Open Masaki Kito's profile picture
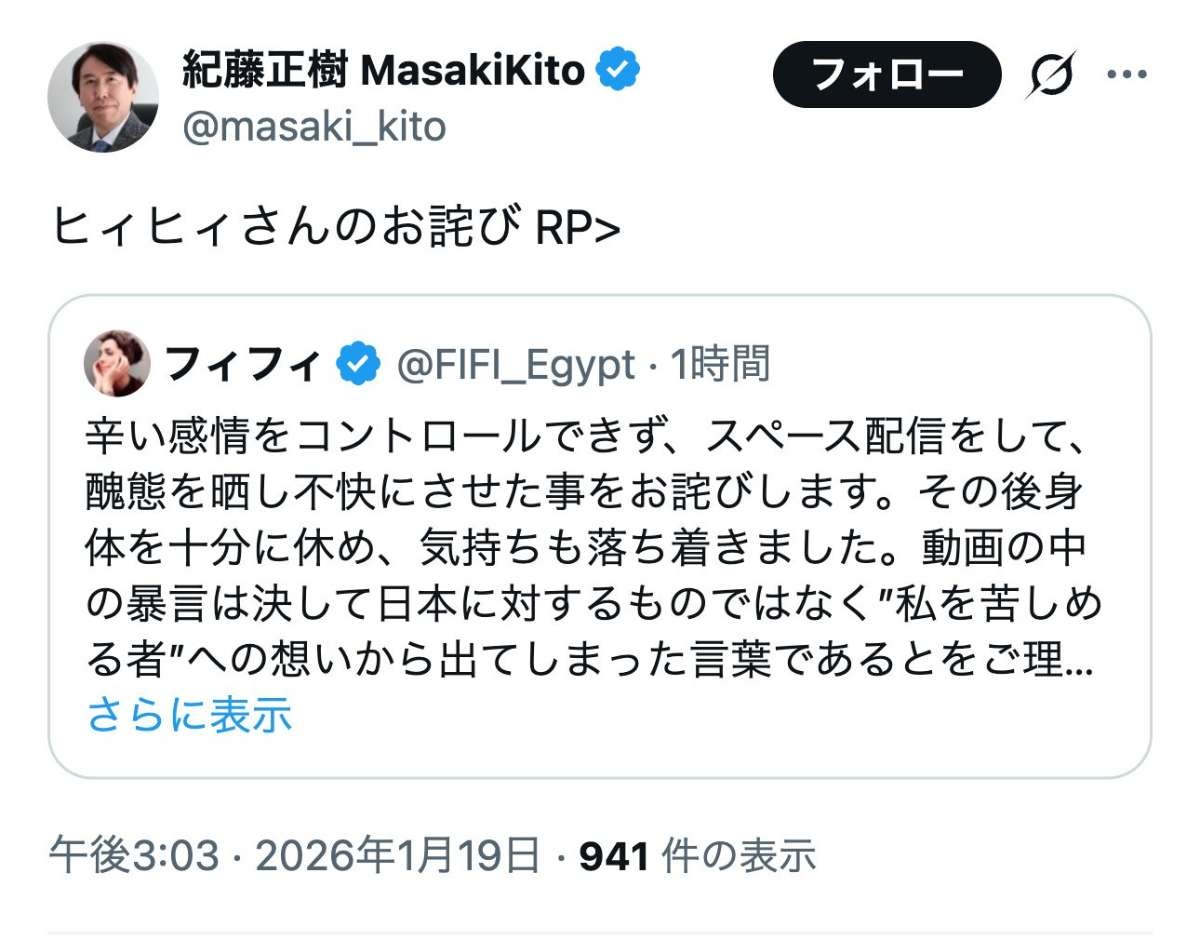 point(103,97)
